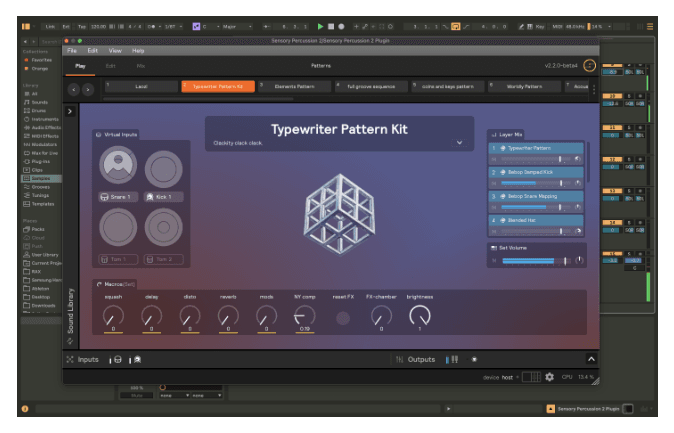674x433 pixels.
Task: Click the Typewriter Pattern layer pan knob
Action: coord(578,160)
